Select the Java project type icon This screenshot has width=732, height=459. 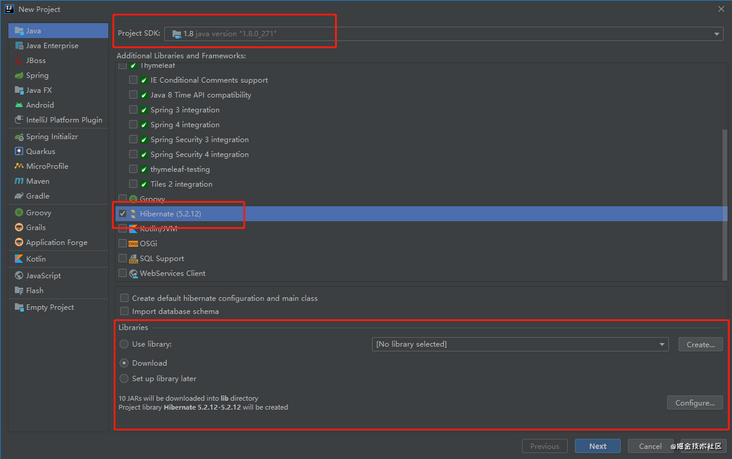(x=19, y=31)
